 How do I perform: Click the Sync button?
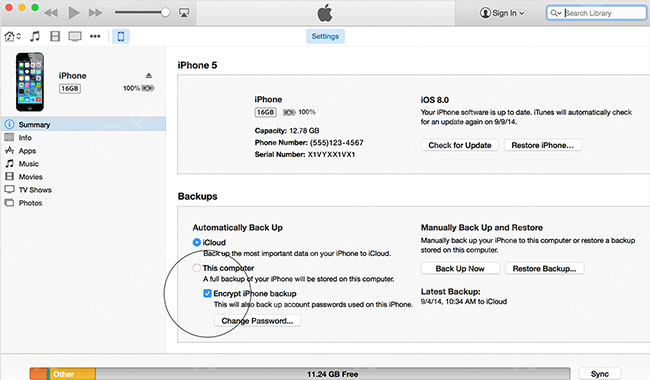click(600, 374)
